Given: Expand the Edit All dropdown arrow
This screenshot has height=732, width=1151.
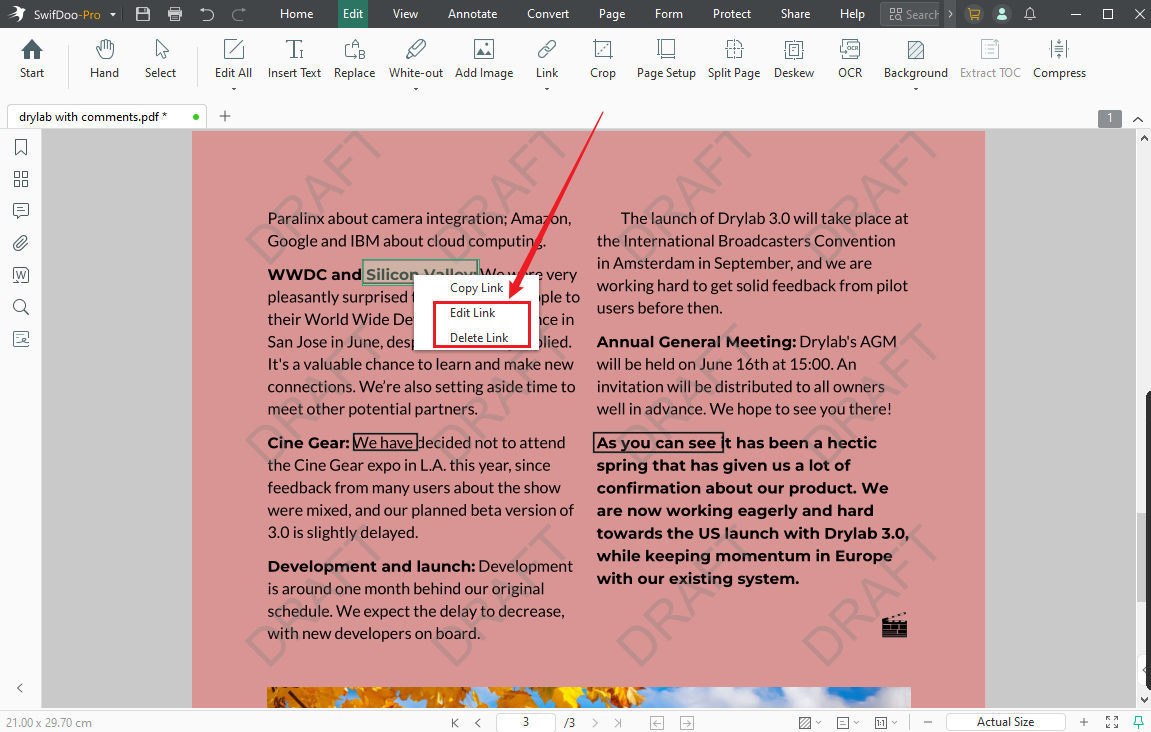Looking at the screenshot, I should 233,89.
